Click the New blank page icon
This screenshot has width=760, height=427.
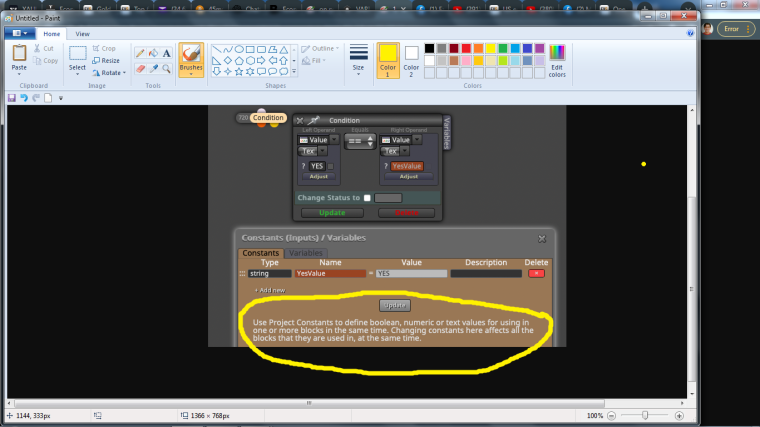48,98
